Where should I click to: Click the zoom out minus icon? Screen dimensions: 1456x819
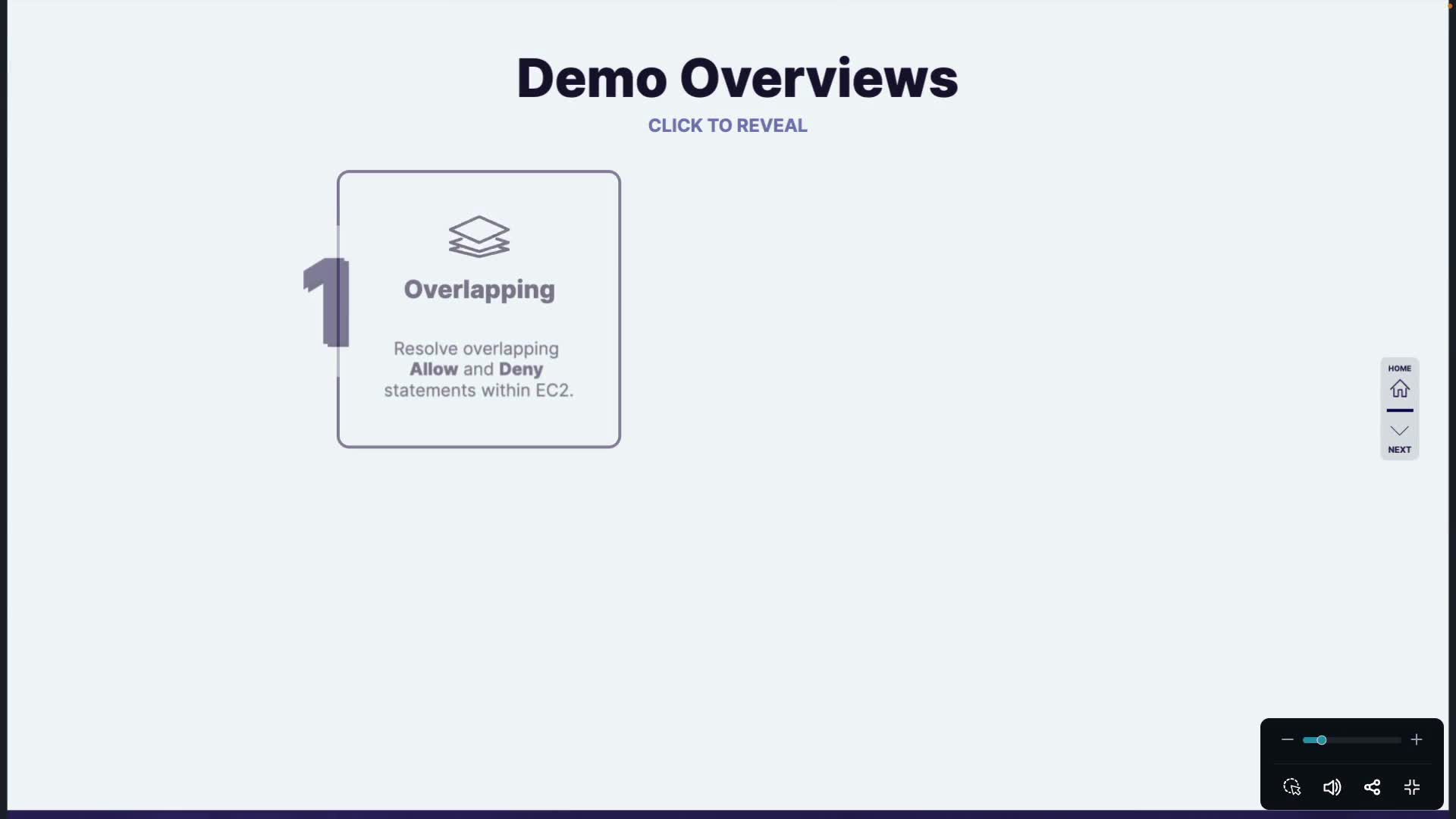pos(1287,739)
